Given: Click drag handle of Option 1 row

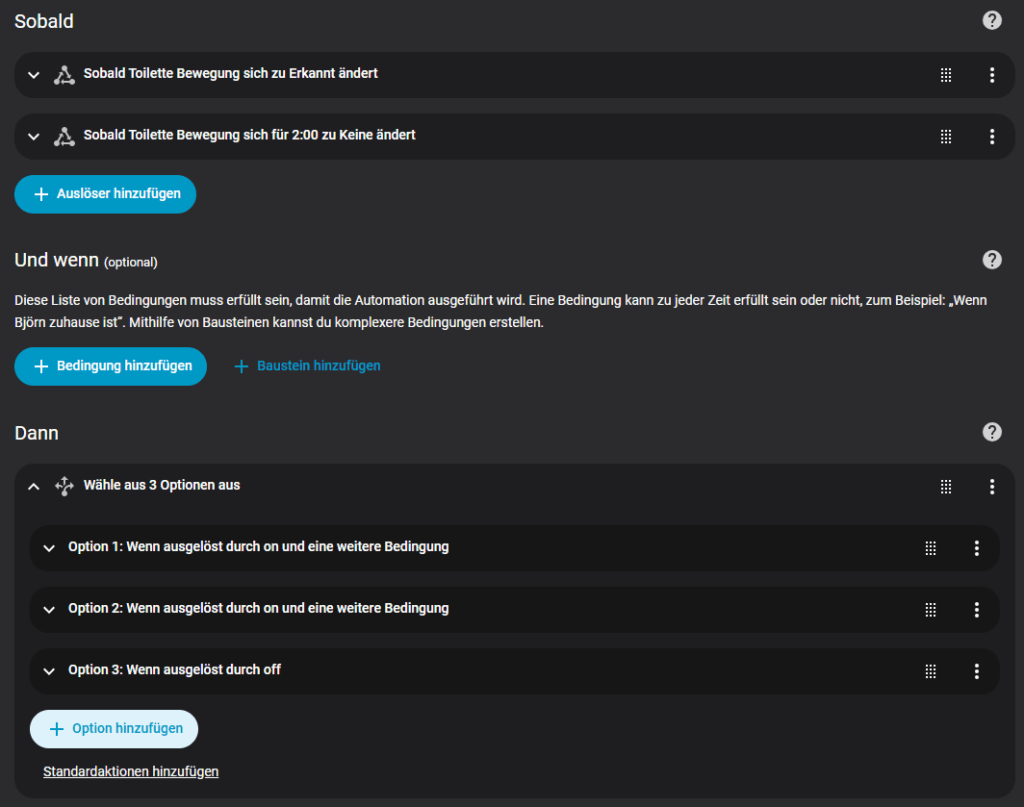Looking at the screenshot, I should [x=930, y=548].
